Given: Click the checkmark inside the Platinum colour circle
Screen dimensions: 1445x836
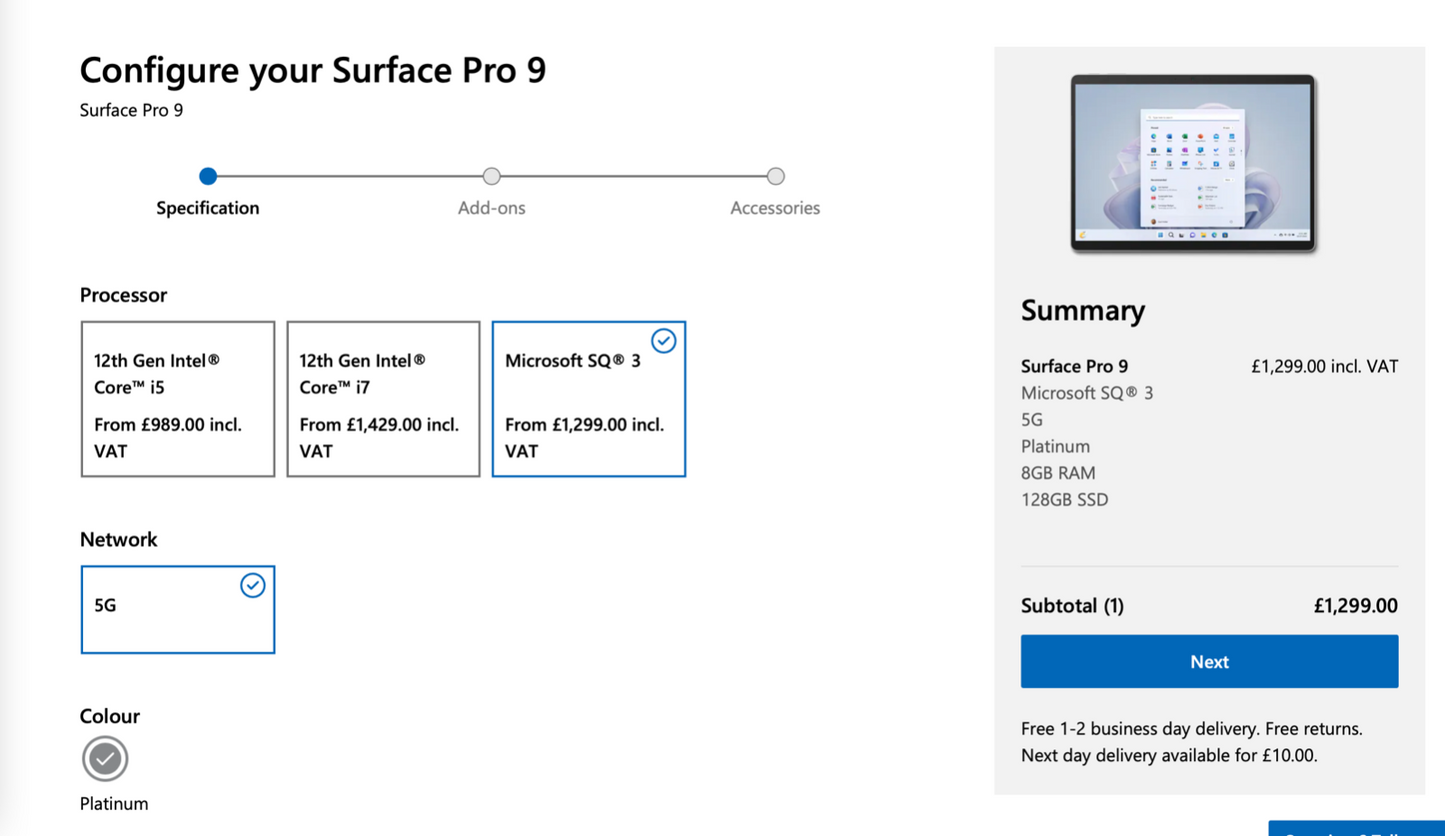Looking at the screenshot, I should (x=105, y=758).
